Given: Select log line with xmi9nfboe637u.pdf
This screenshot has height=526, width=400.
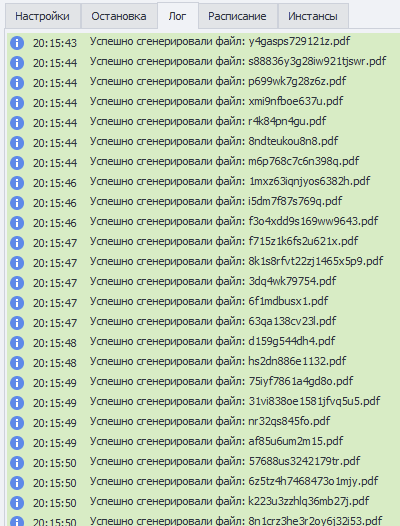Looking at the screenshot, I should (x=203, y=103).
